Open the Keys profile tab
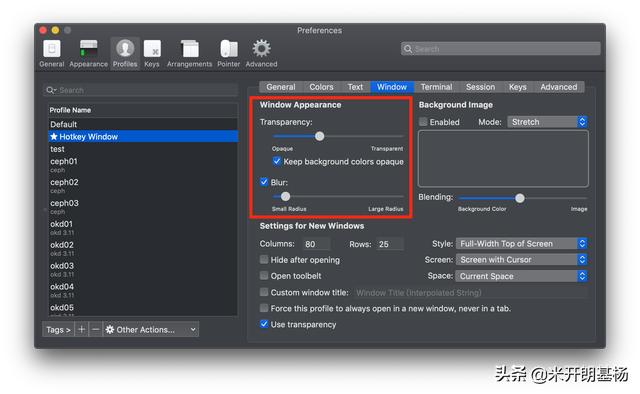Screen dimensions: 640x394 [518, 87]
